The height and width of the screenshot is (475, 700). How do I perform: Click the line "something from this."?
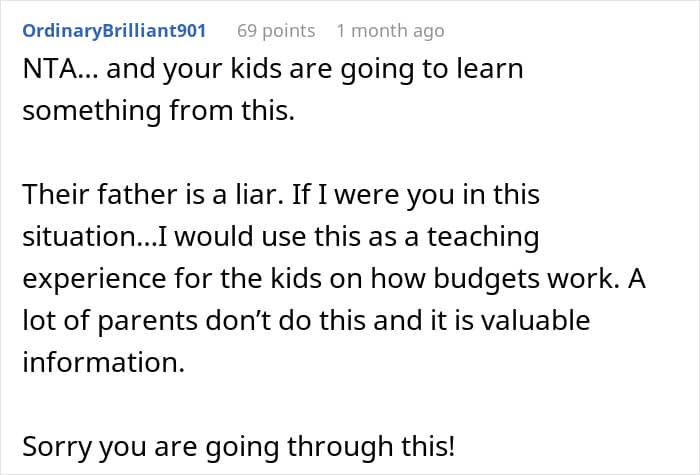(x=158, y=112)
